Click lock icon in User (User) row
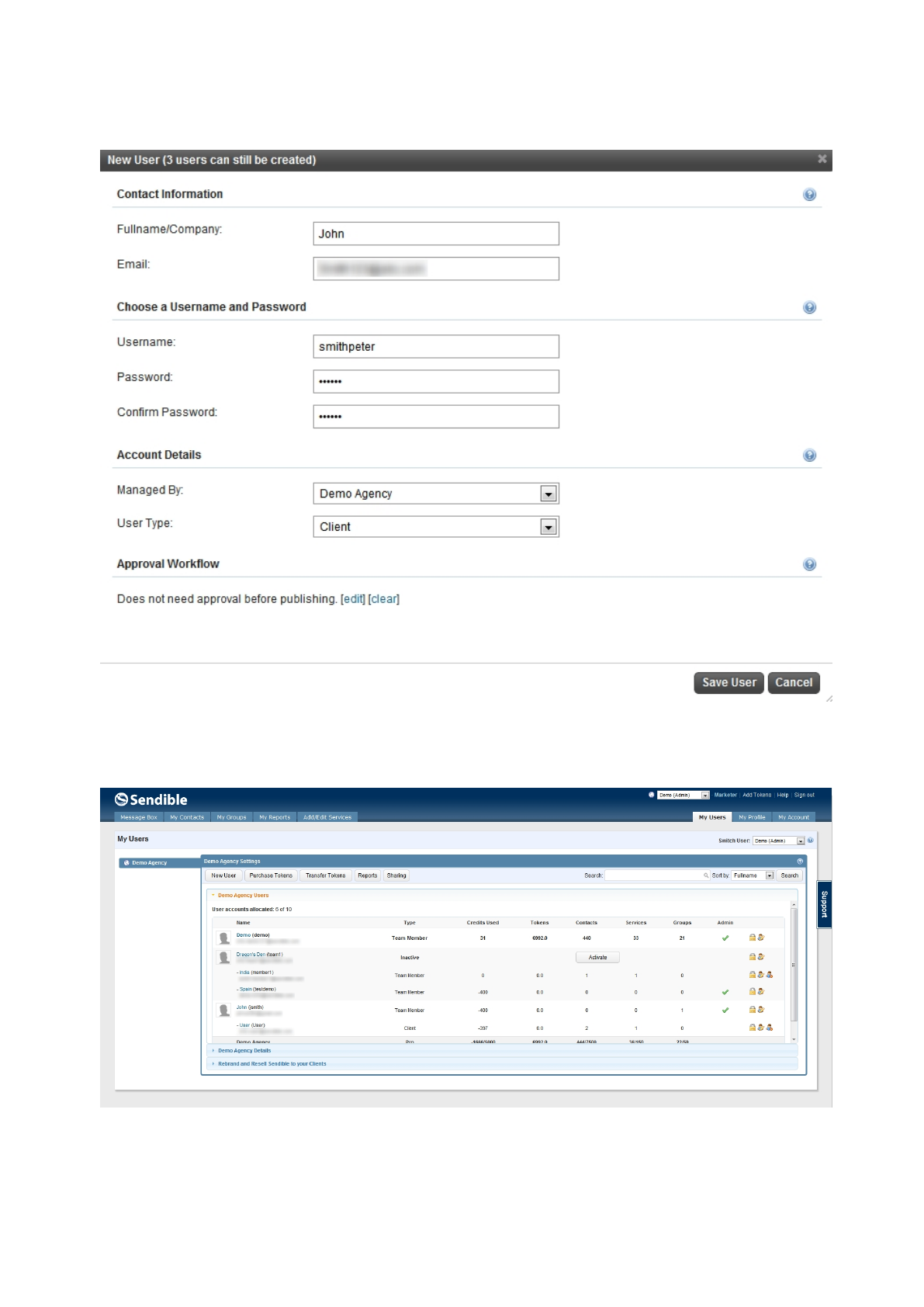This screenshot has height=1307, width=924. (x=752, y=1028)
